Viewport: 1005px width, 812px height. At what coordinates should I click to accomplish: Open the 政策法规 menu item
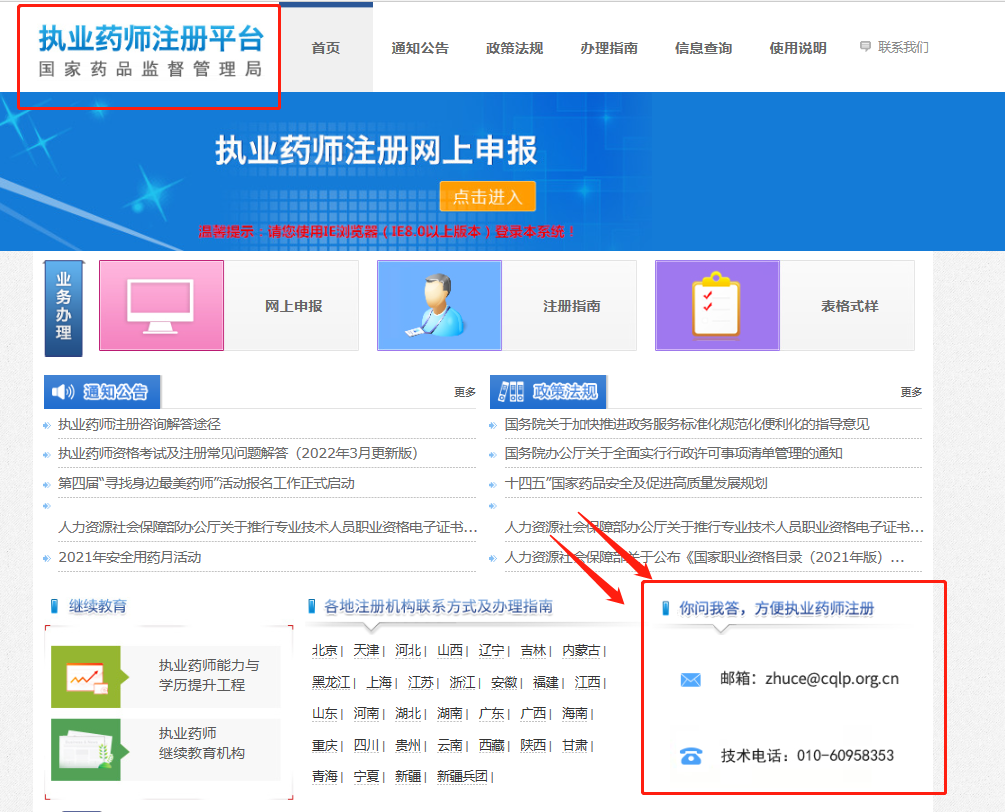tap(514, 48)
